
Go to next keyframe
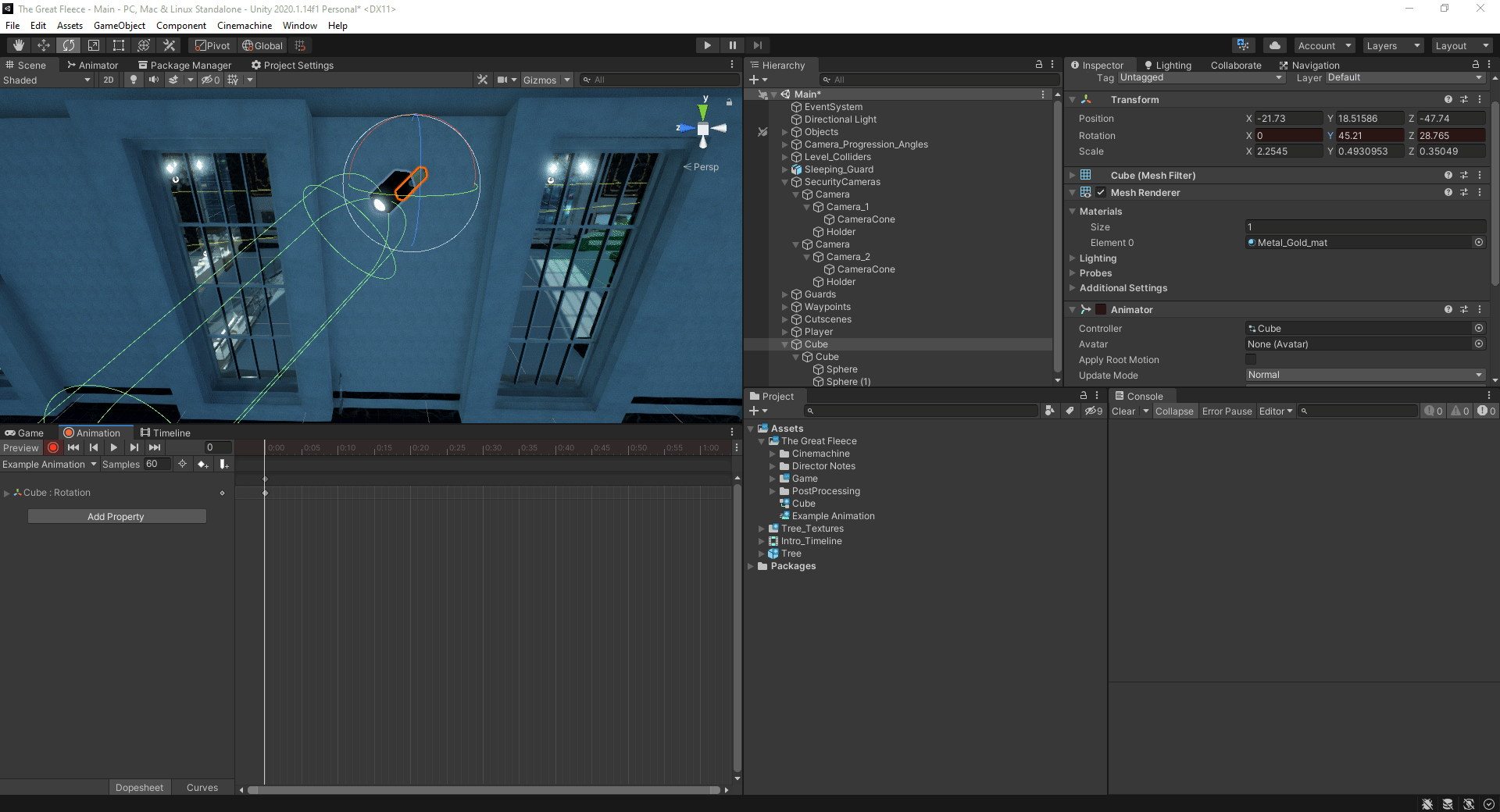(134, 447)
